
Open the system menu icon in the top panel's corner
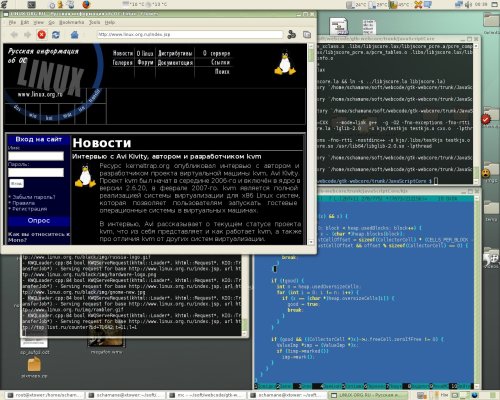tap(4, 5)
